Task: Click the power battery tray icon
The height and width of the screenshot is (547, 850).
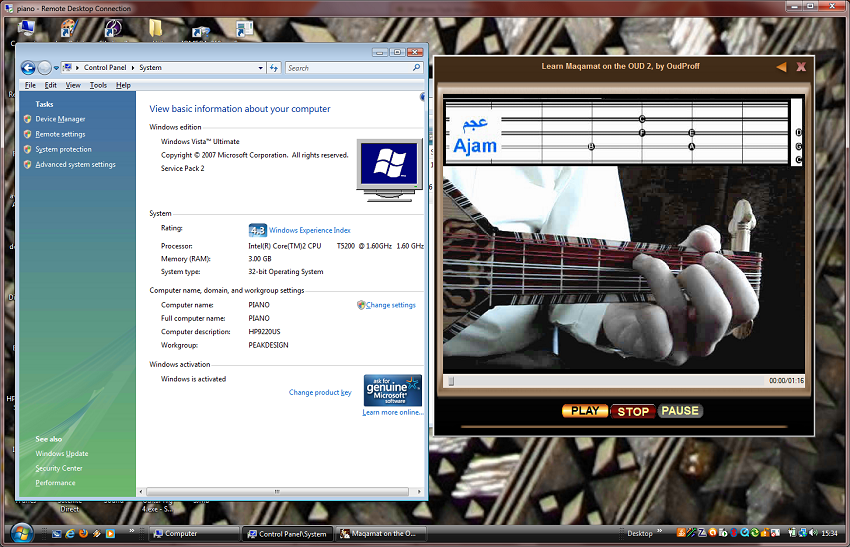Action: (x=792, y=533)
